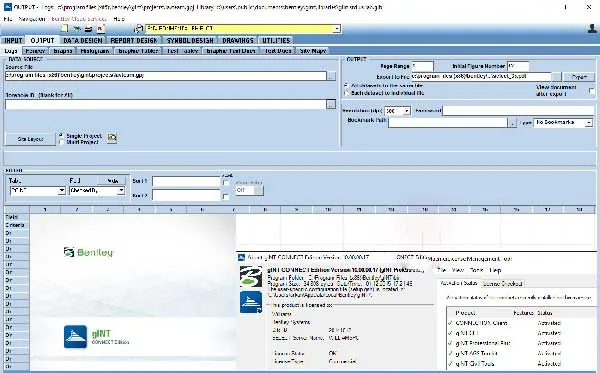Open the Graphs sub-tab
This screenshot has height=373, width=600.
pyautogui.click(x=63, y=50)
